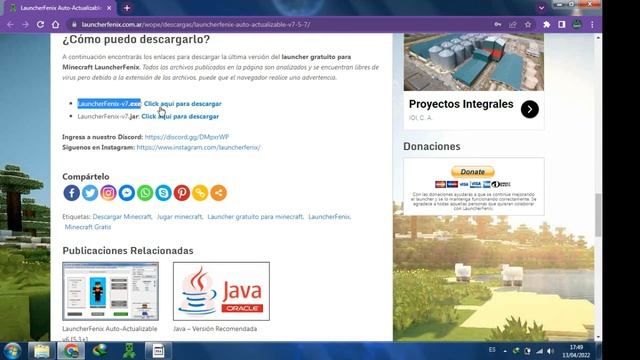Click the page vertical scrollbar thumb
640x360 pixels.
pyautogui.click(x=598, y=215)
